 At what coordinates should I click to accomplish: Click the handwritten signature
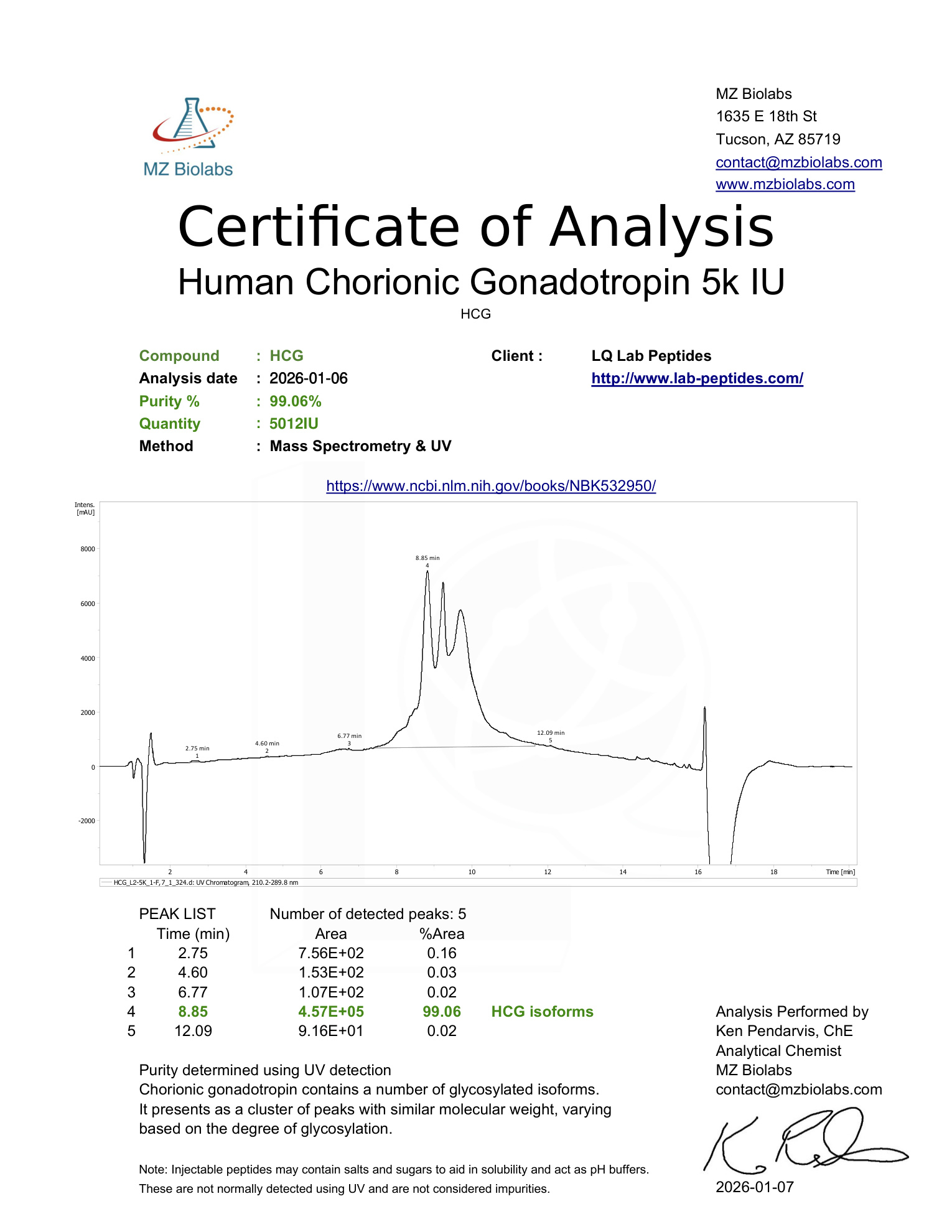click(x=806, y=1140)
